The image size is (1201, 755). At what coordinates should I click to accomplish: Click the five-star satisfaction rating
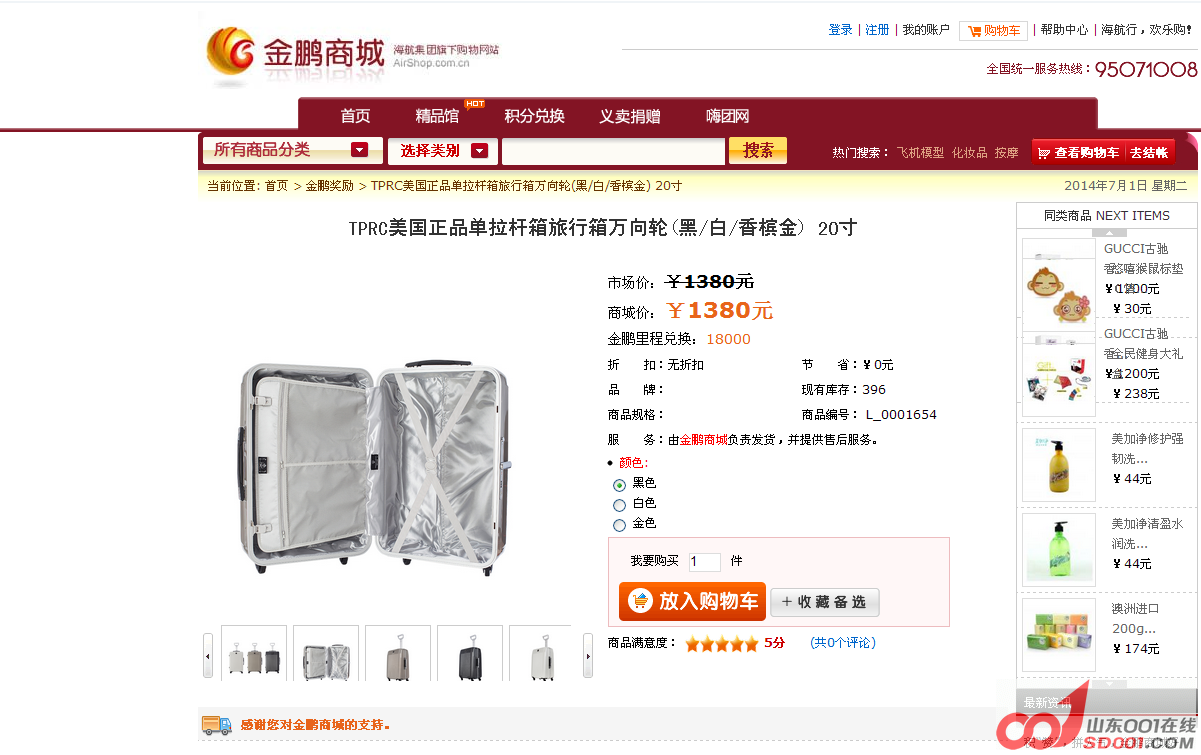click(721, 644)
